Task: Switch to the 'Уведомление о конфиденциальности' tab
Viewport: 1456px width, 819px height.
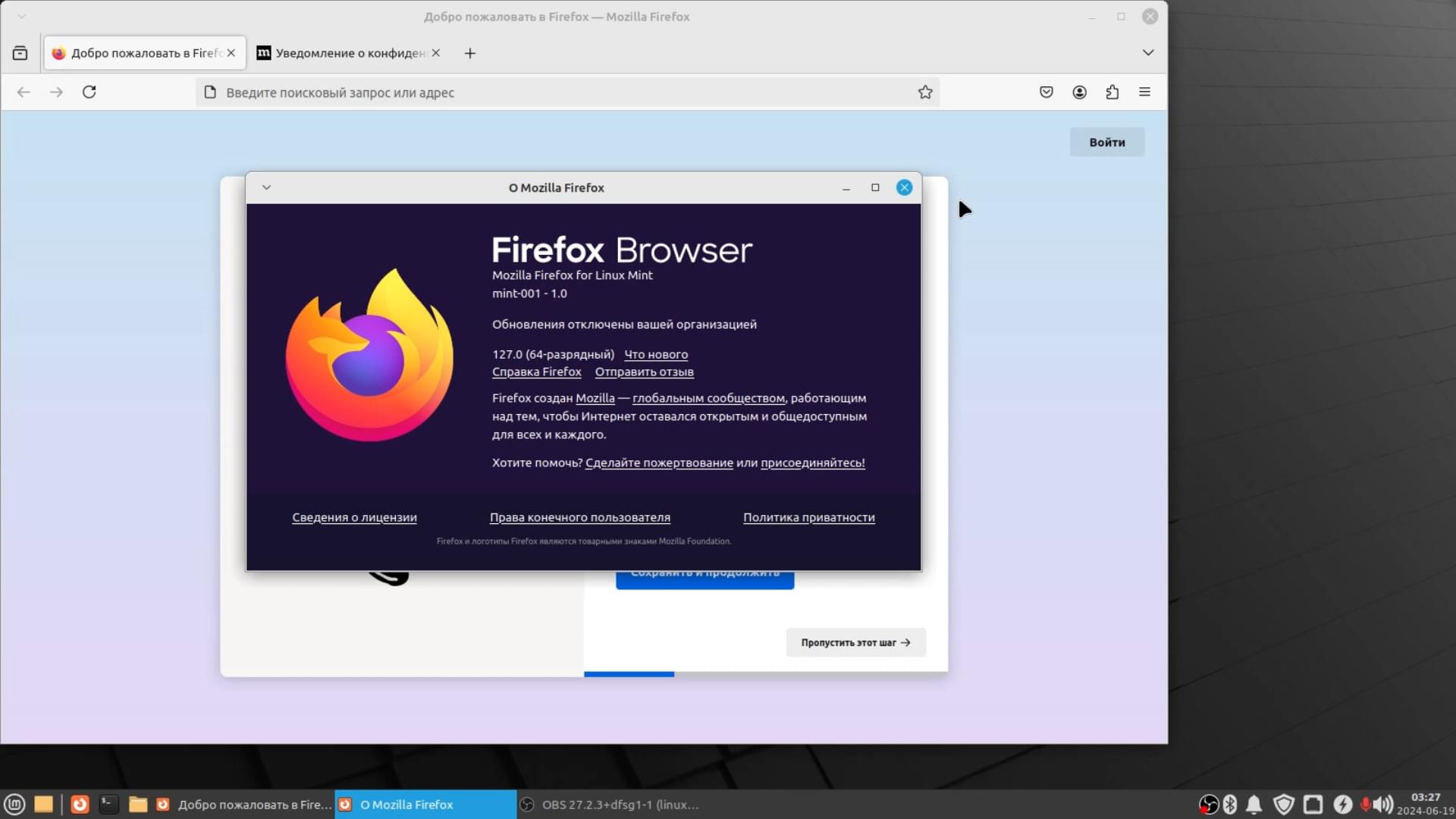Action: click(x=348, y=53)
